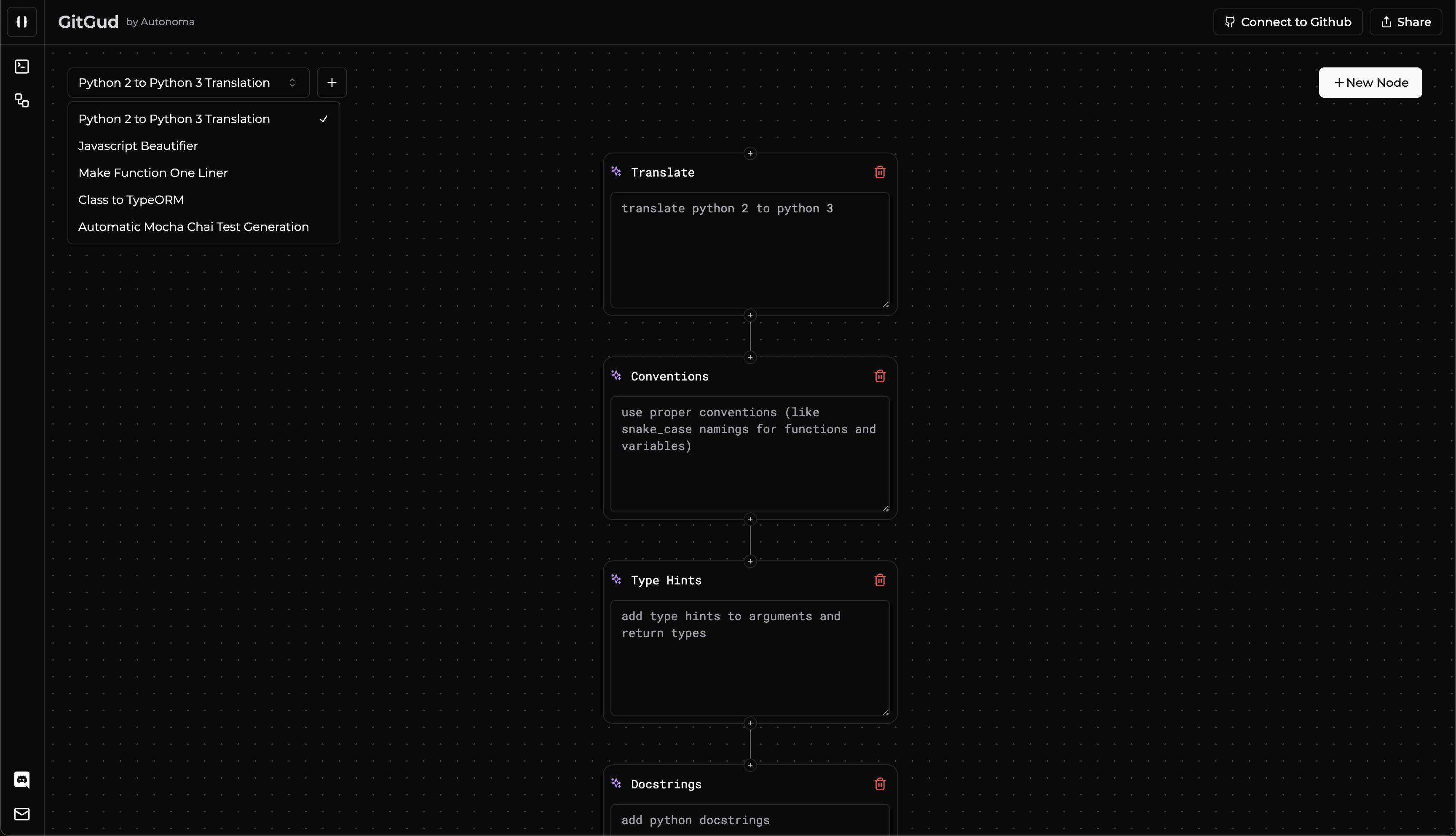Viewport: 1456px width, 836px height.
Task: Click the mail envelope icon in sidebar
Action: (x=22, y=814)
